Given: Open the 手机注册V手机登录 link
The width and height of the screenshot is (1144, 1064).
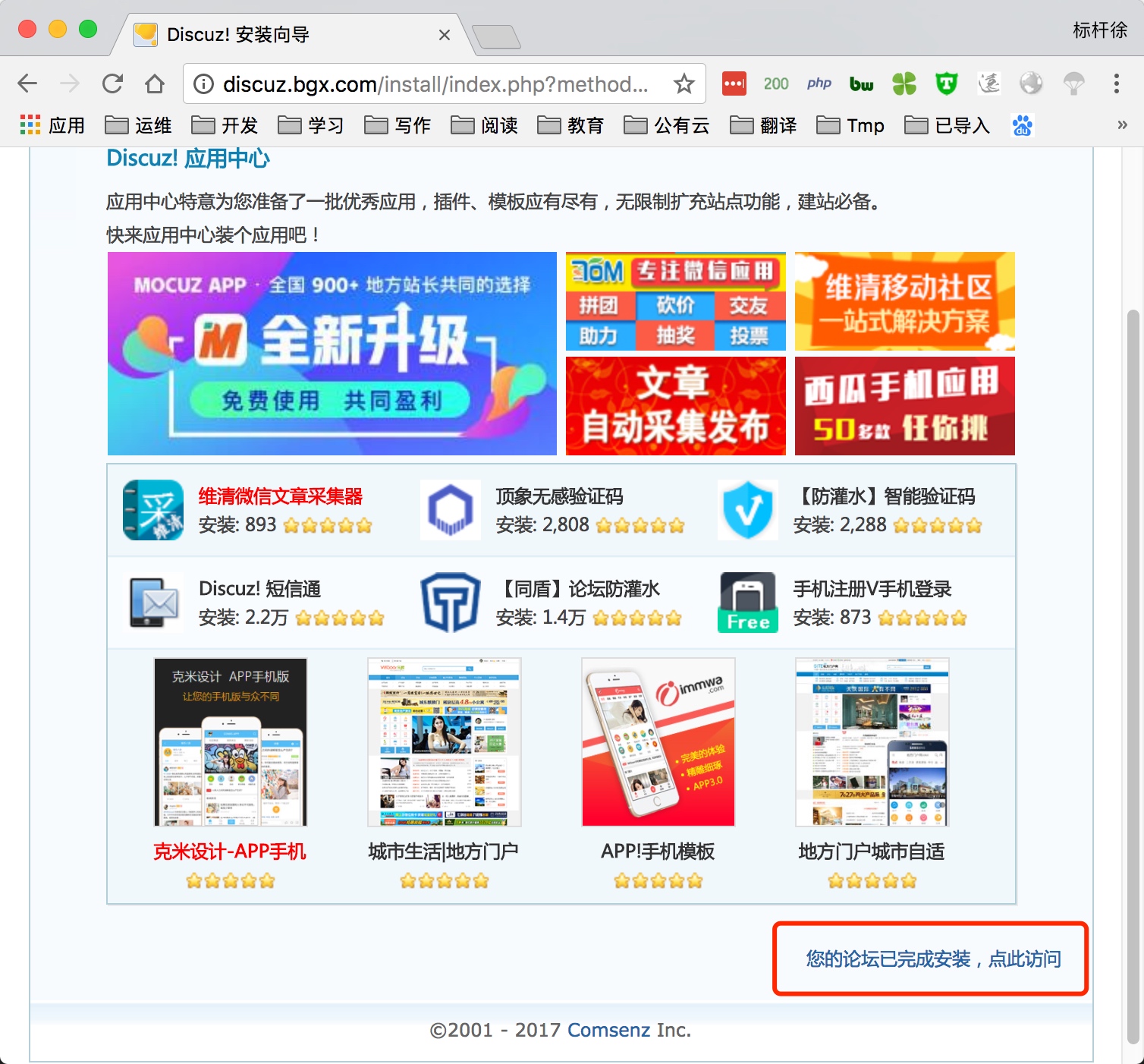Looking at the screenshot, I should [872, 589].
